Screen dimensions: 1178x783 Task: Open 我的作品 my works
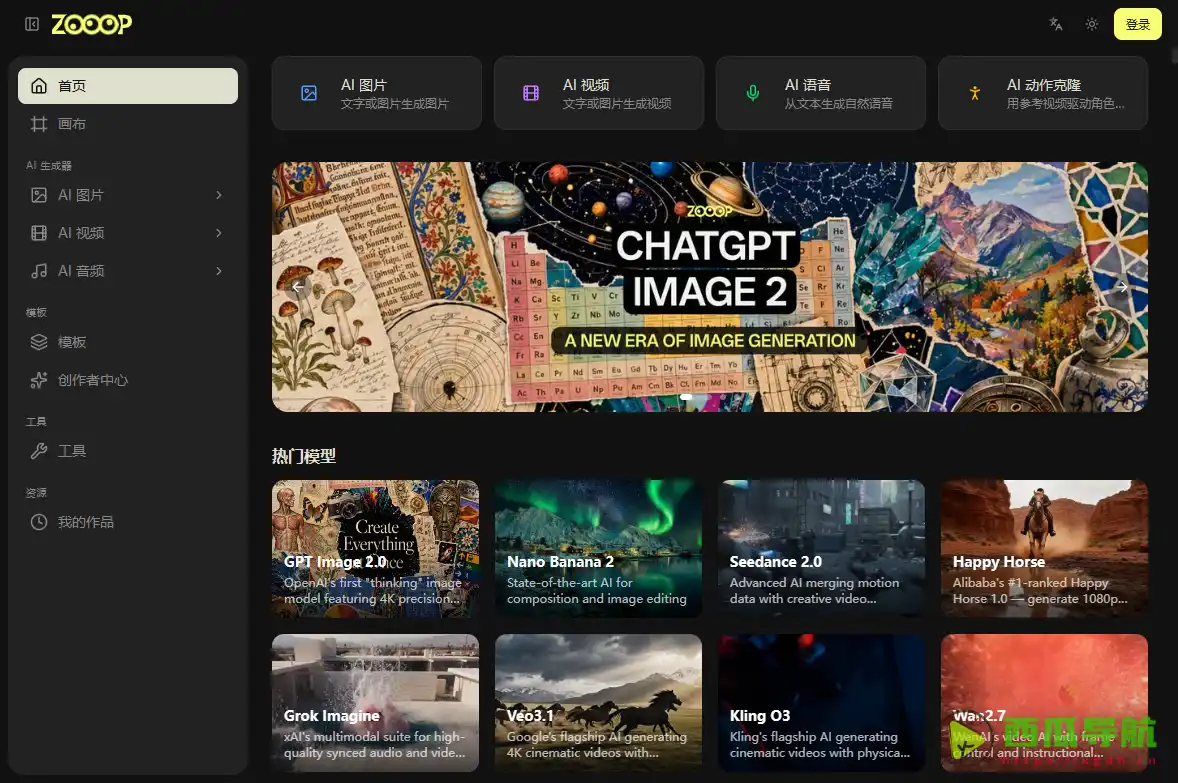tap(128, 522)
